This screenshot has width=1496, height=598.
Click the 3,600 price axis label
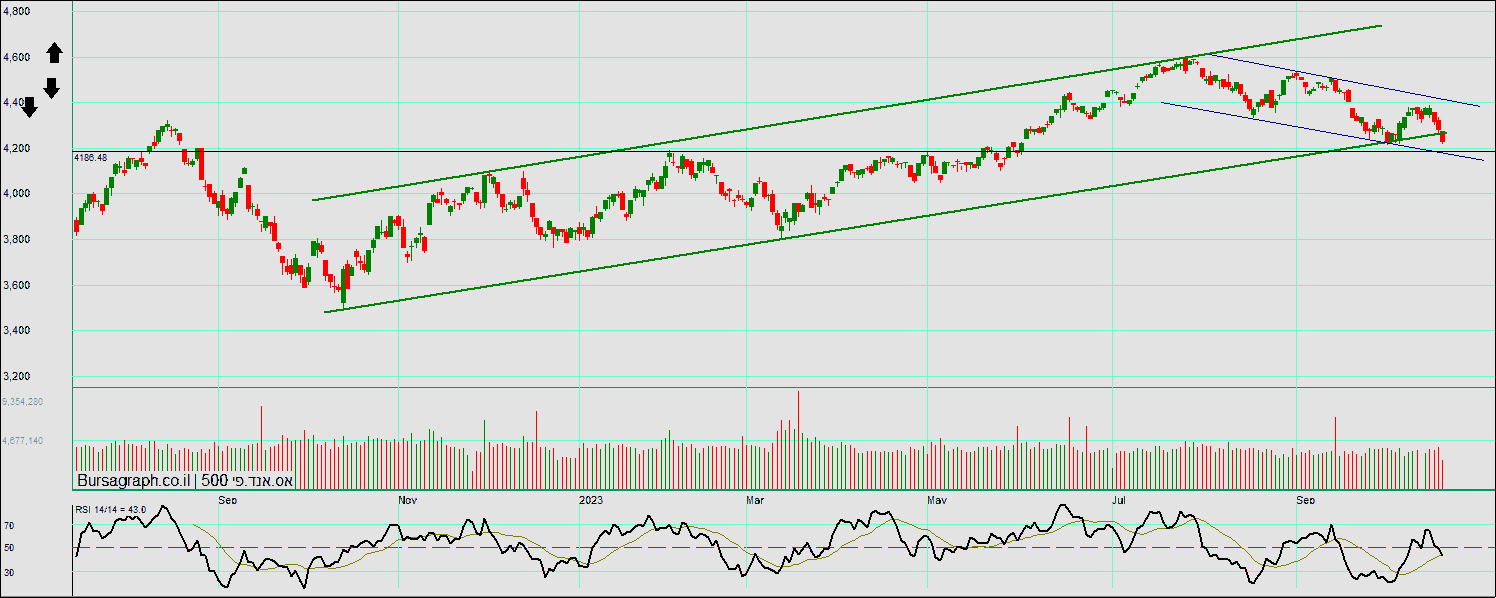(16, 285)
